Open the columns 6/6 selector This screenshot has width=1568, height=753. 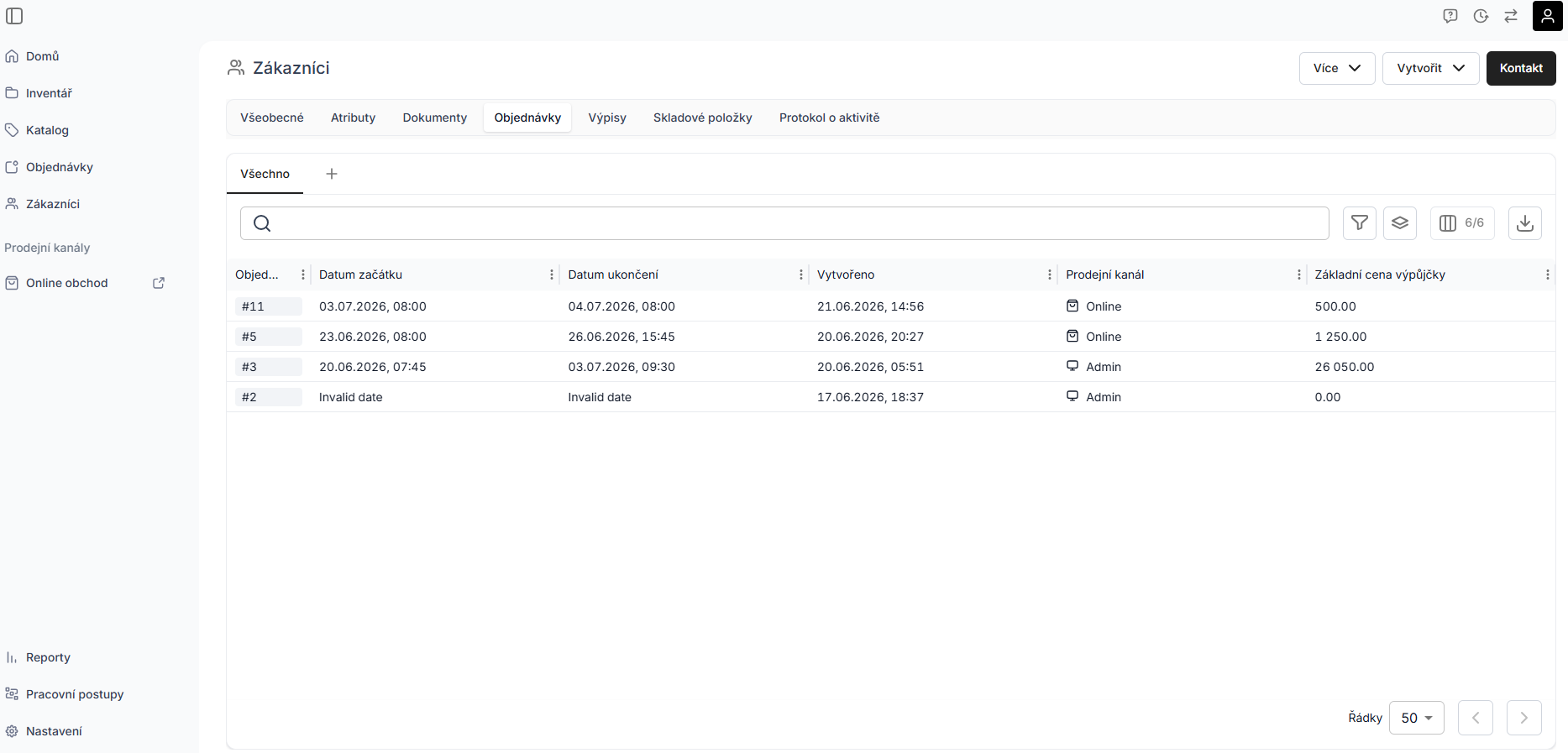(1462, 223)
